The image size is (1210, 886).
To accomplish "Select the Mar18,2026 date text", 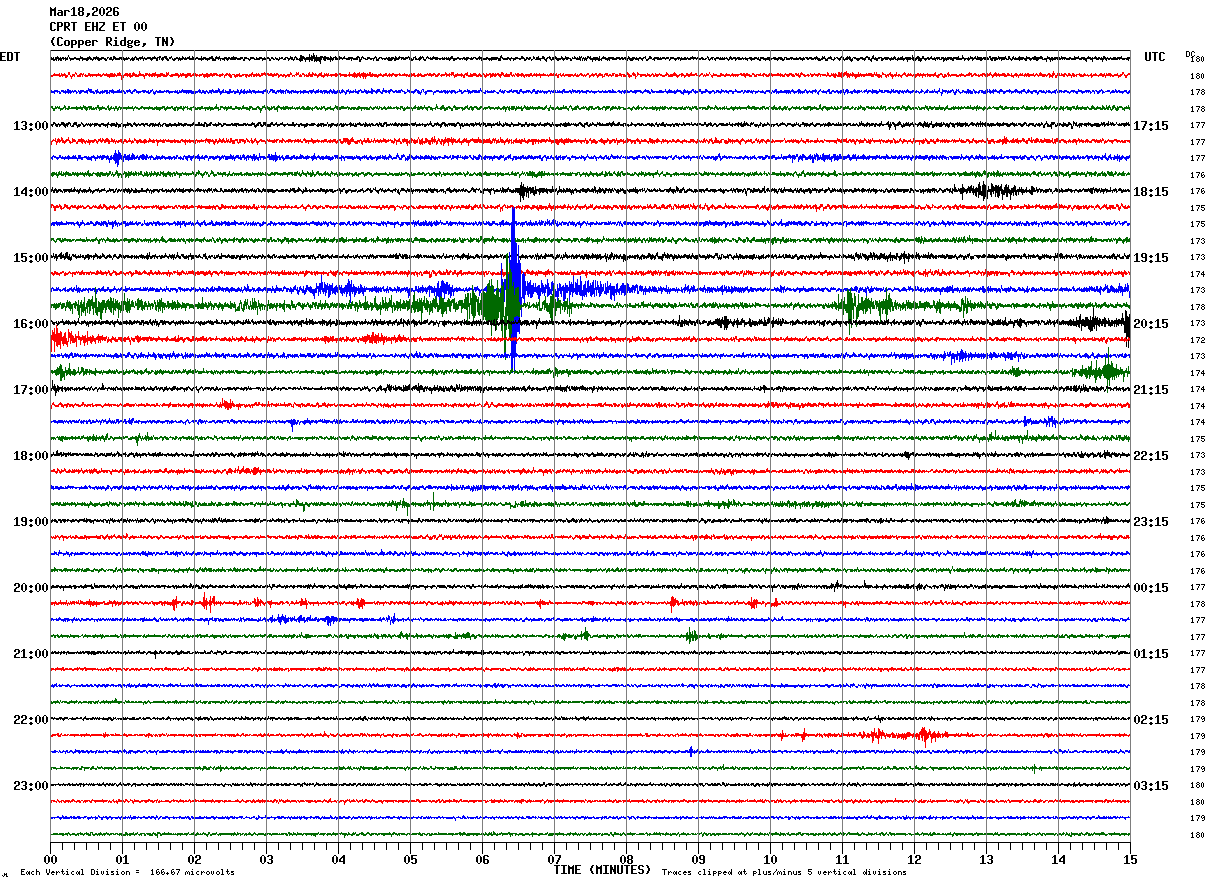I will click(x=84, y=12).
